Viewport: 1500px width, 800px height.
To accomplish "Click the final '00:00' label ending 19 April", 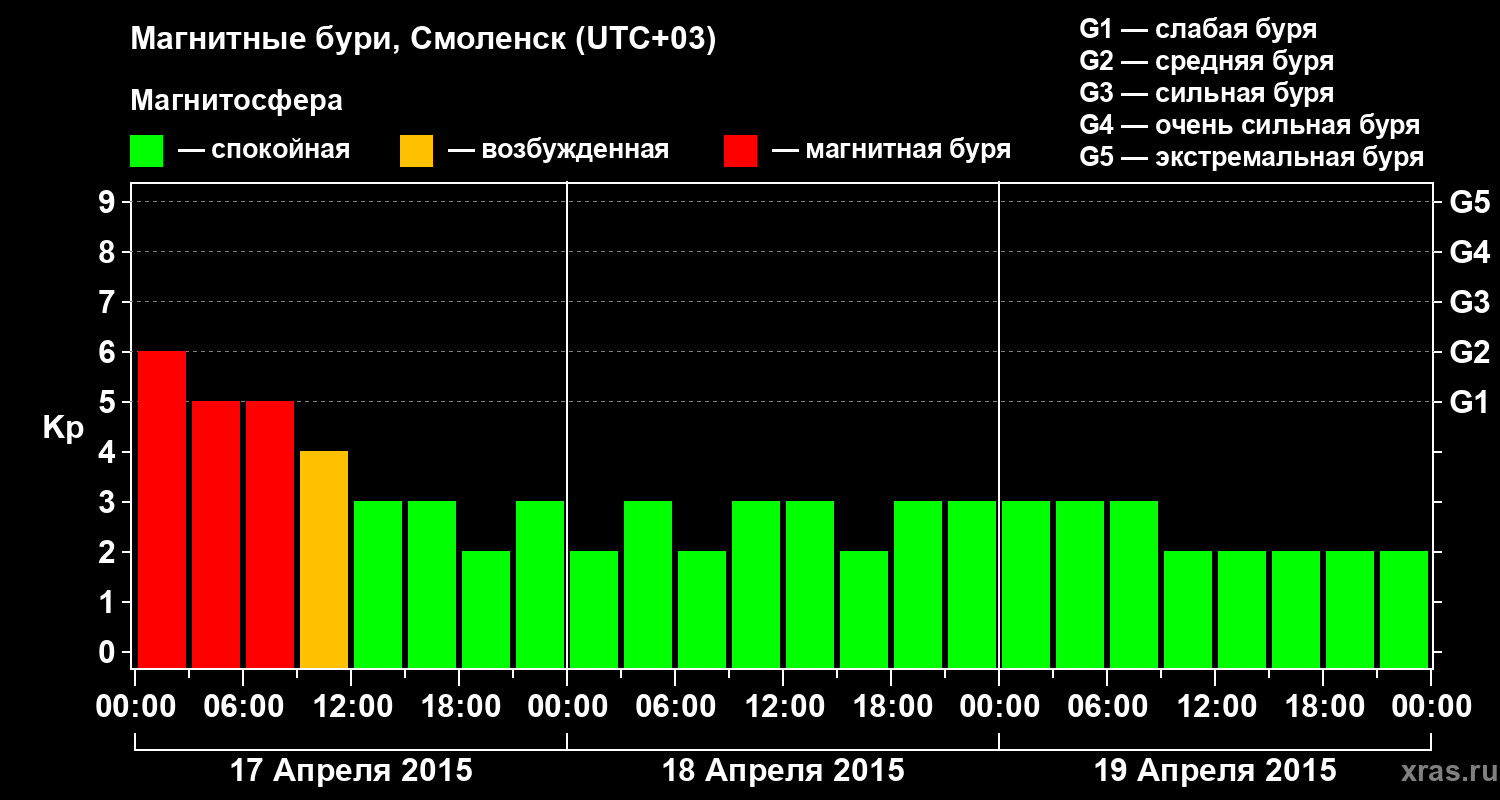I will 1431,707.
